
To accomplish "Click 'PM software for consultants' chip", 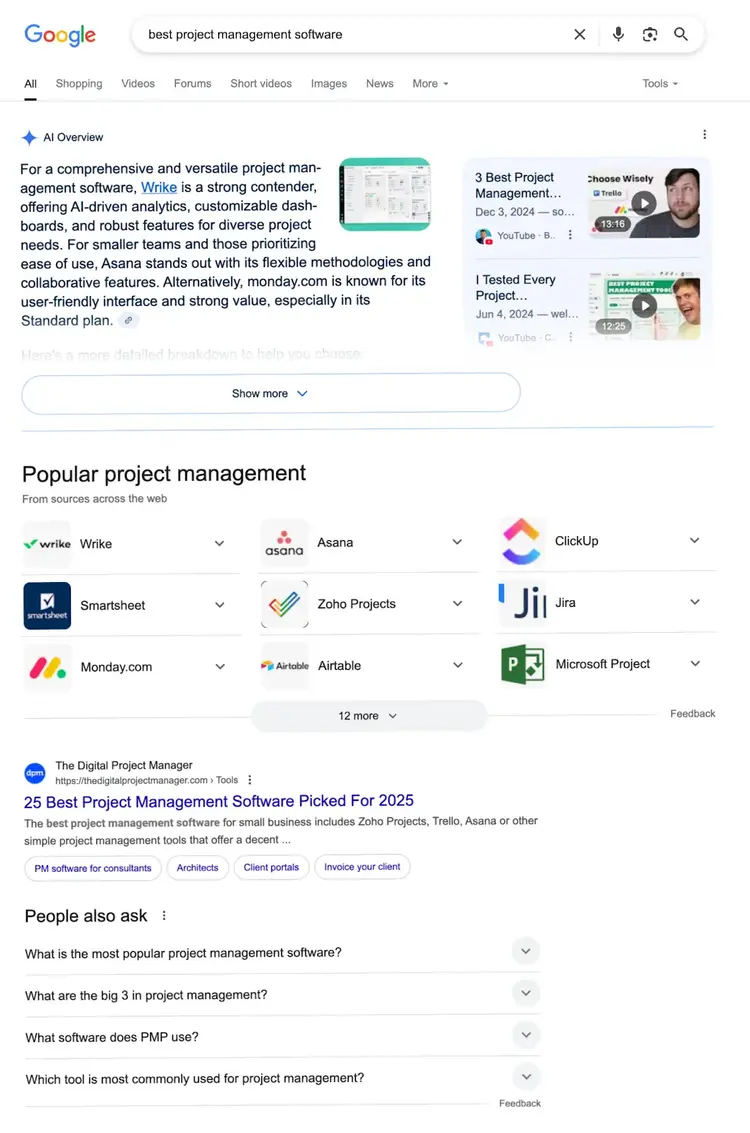I will 93,868.
